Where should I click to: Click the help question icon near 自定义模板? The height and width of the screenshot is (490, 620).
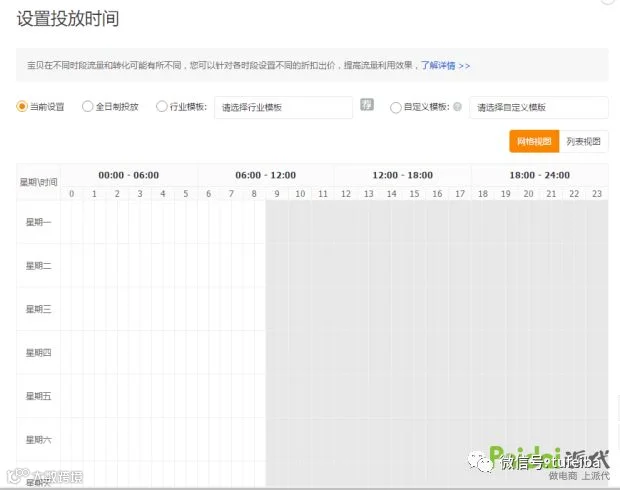click(457, 107)
